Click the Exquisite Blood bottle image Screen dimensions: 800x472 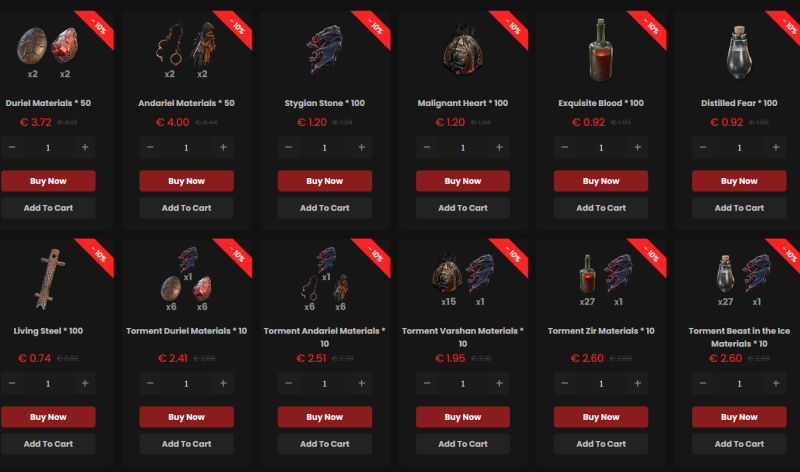coord(601,50)
